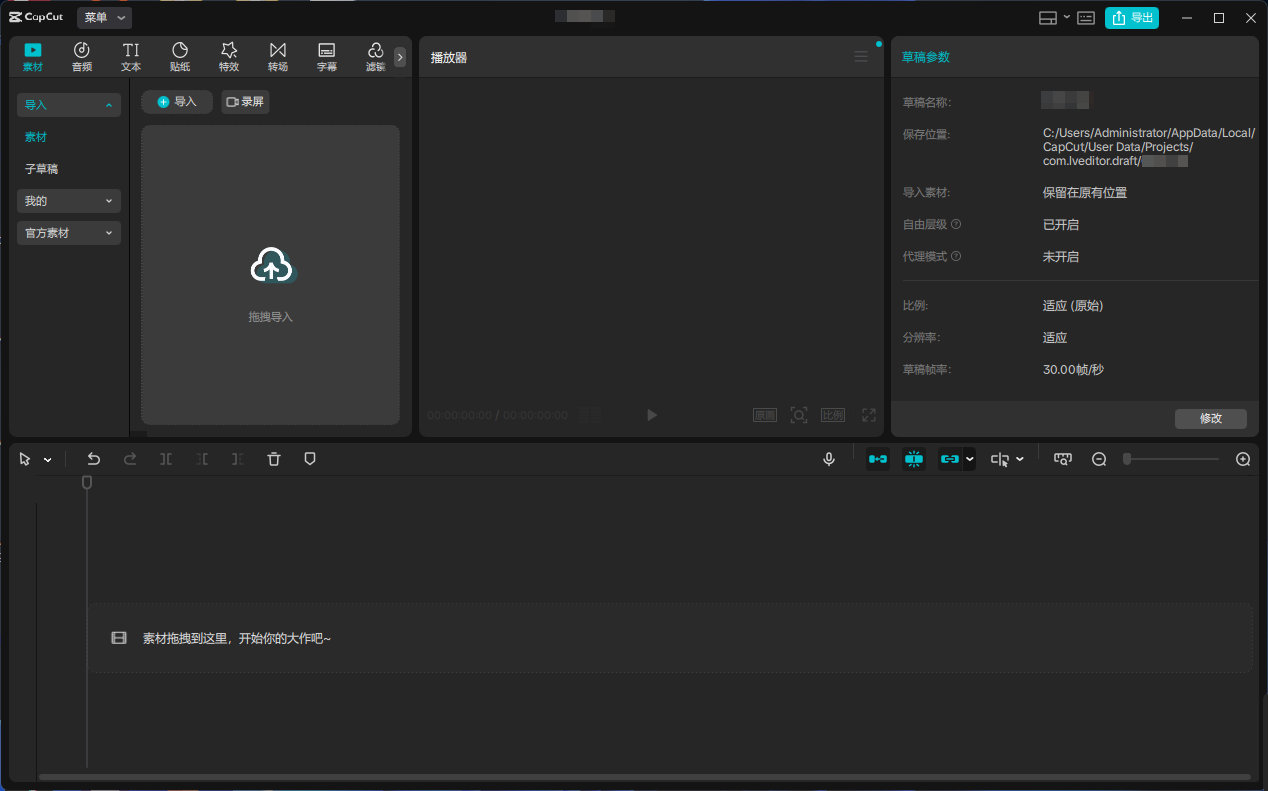Screen dimensions: 1268x791
Task: Open the 特效 (Effects) panel
Action: click(229, 57)
